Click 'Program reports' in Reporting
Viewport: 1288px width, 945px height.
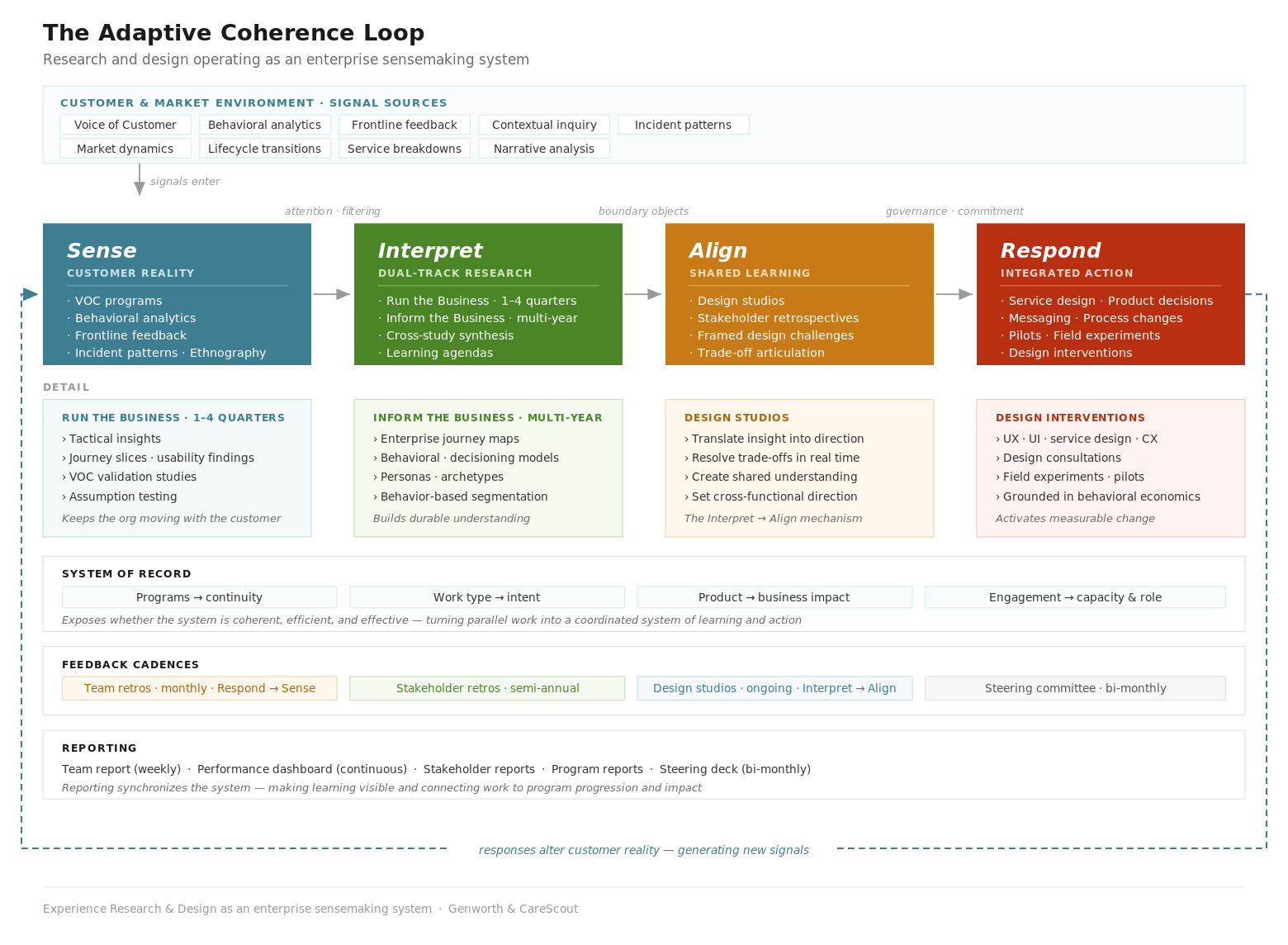point(597,769)
